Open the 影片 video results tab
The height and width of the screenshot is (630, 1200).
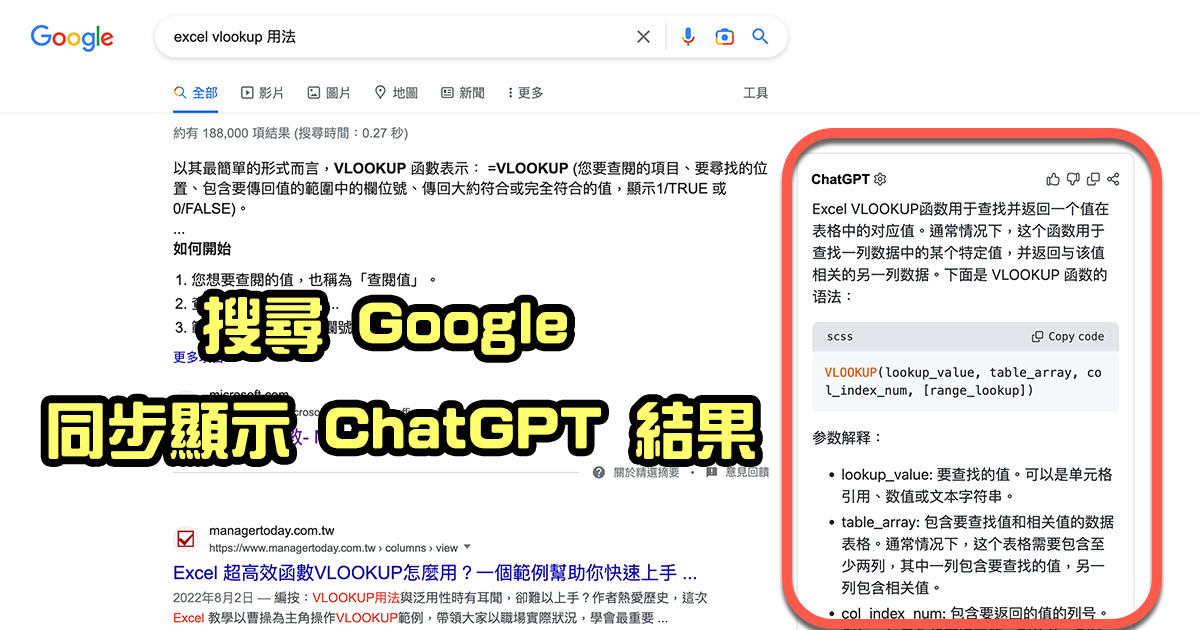point(263,92)
